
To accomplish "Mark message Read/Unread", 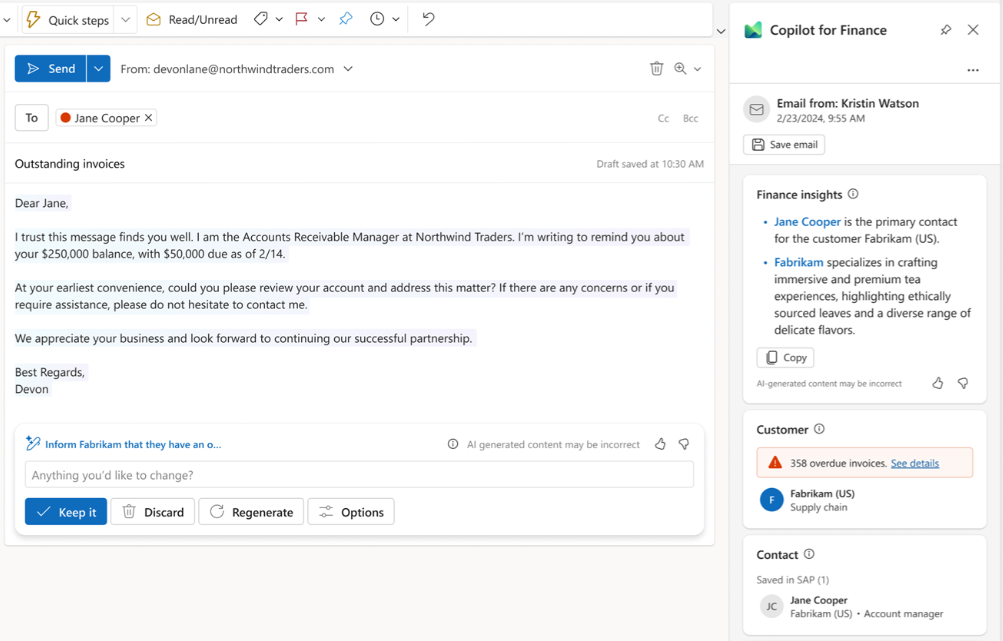I will pos(191,20).
